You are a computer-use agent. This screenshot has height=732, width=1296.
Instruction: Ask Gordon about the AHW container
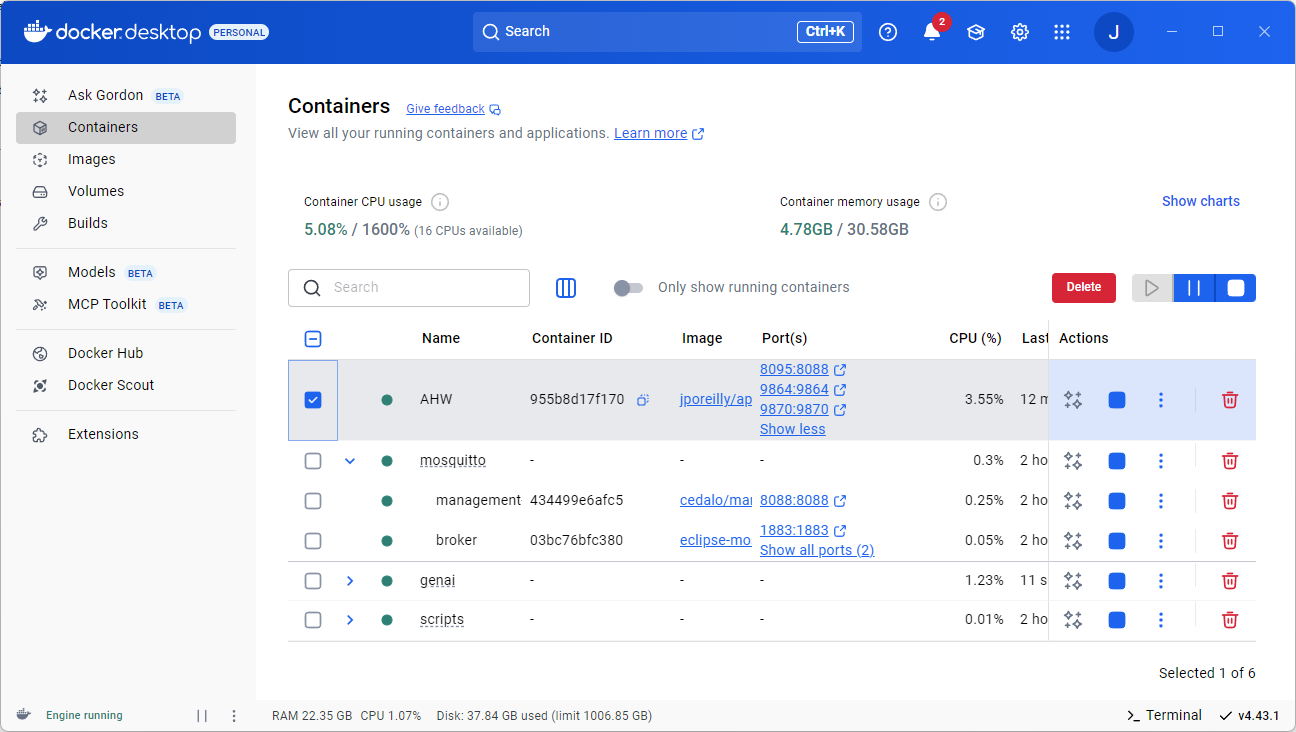pyautogui.click(x=1073, y=400)
